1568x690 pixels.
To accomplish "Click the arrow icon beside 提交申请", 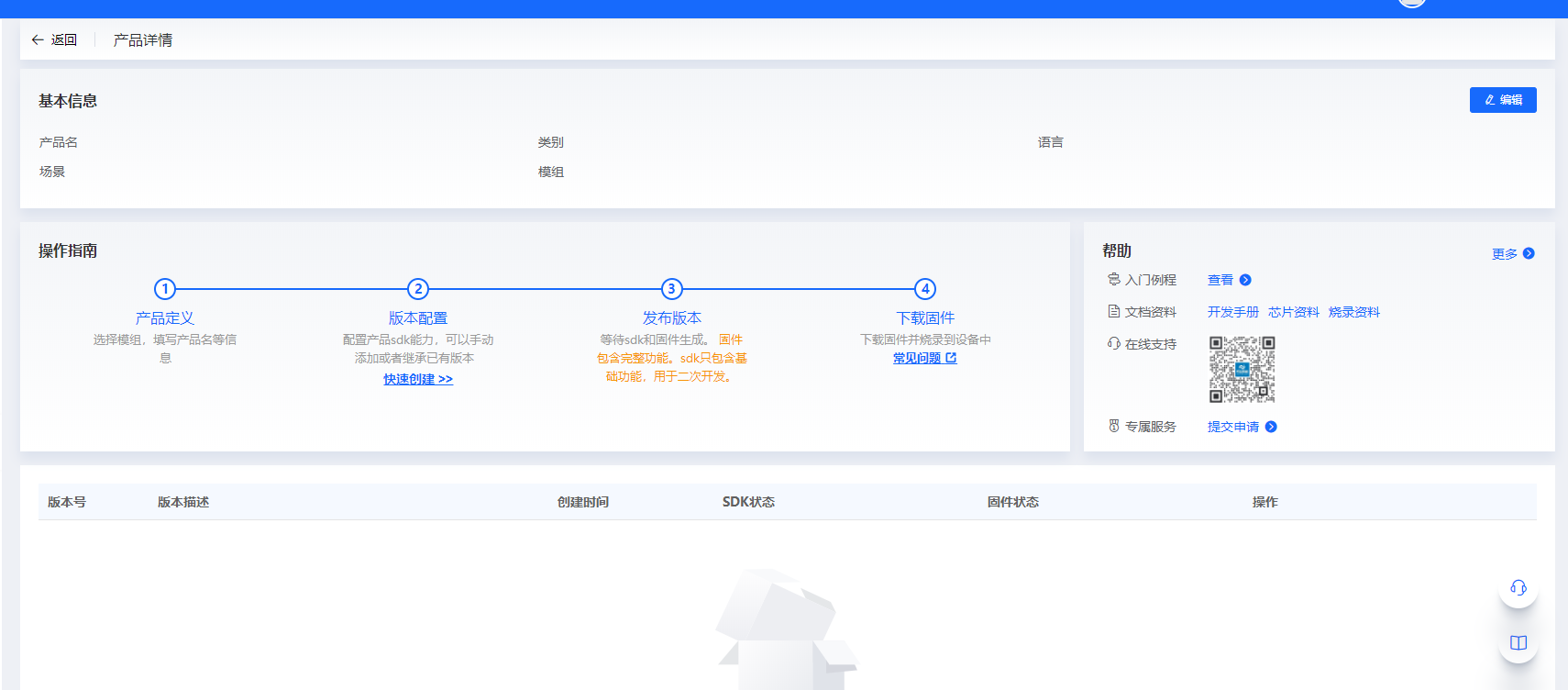I will [x=1271, y=427].
